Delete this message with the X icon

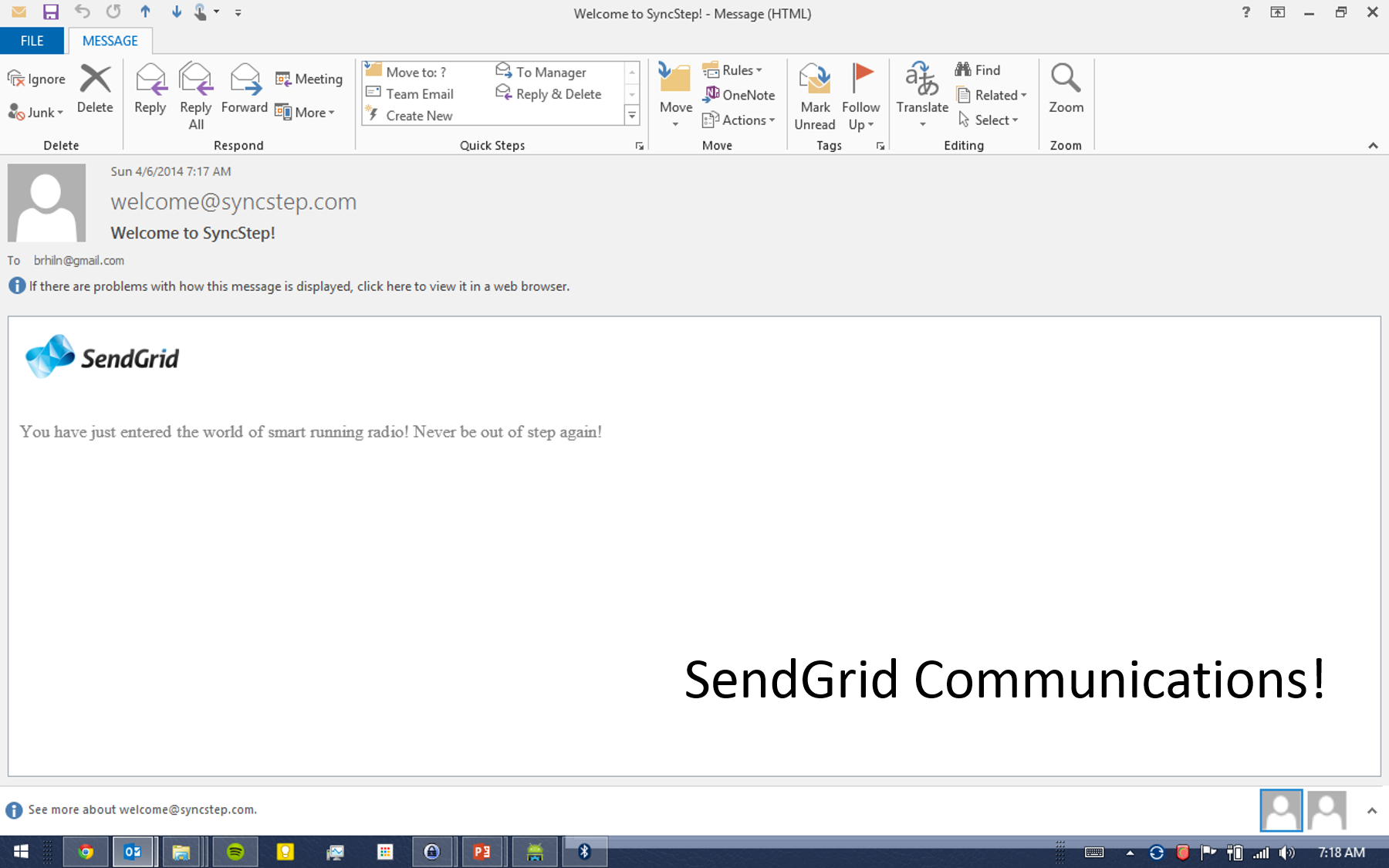(95, 89)
